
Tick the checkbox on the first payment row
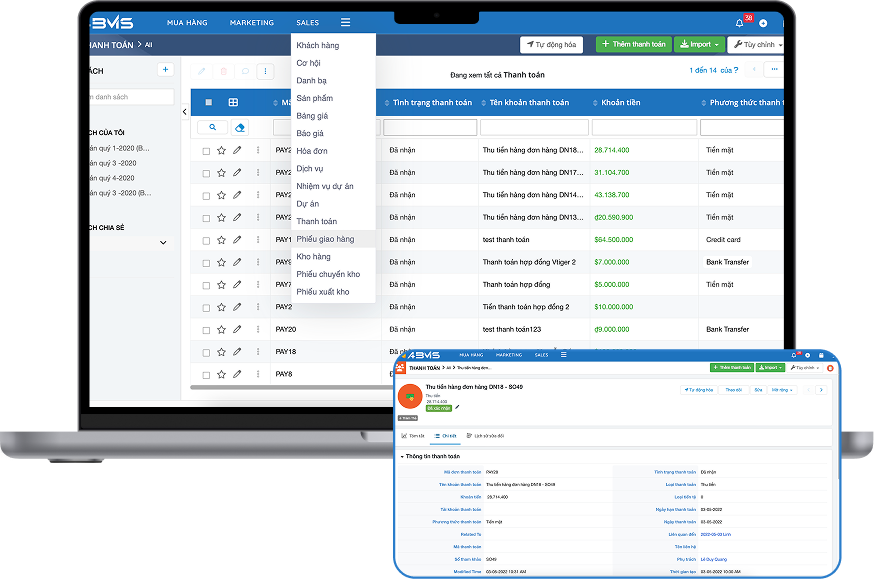(x=206, y=151)
